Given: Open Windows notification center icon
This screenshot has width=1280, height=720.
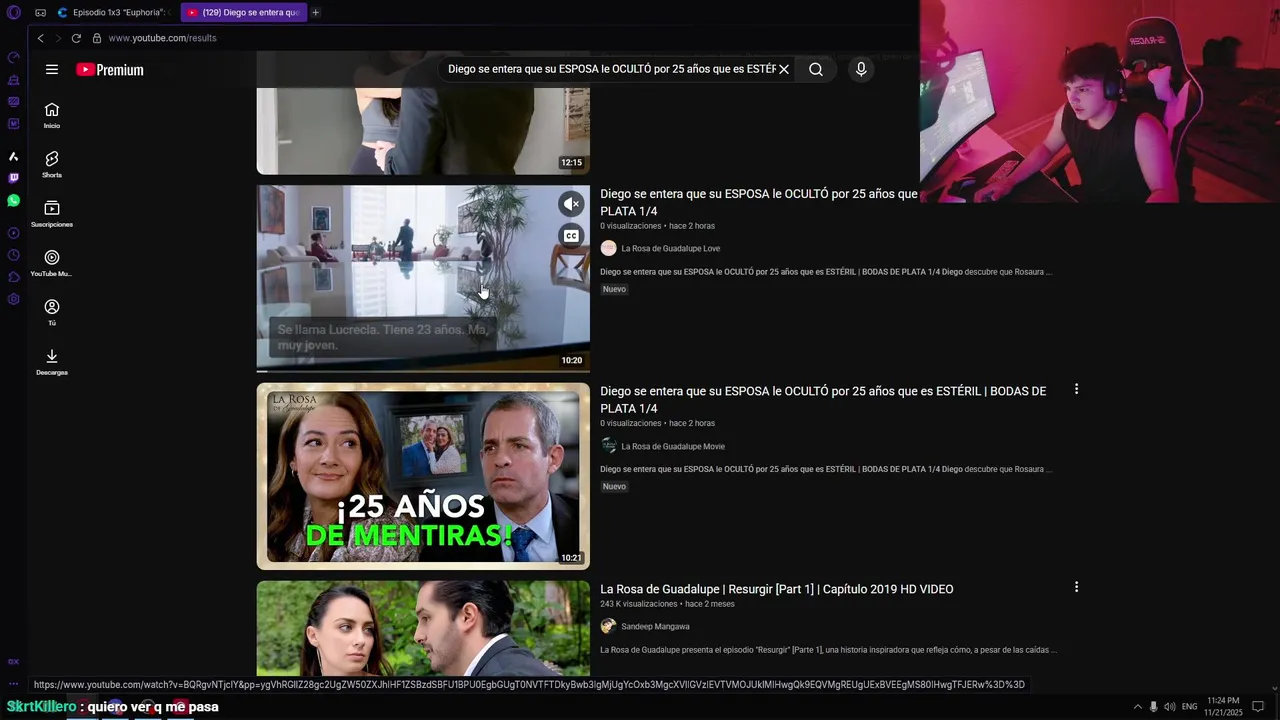Looking at the screenshot, I should coord(1258,707).
